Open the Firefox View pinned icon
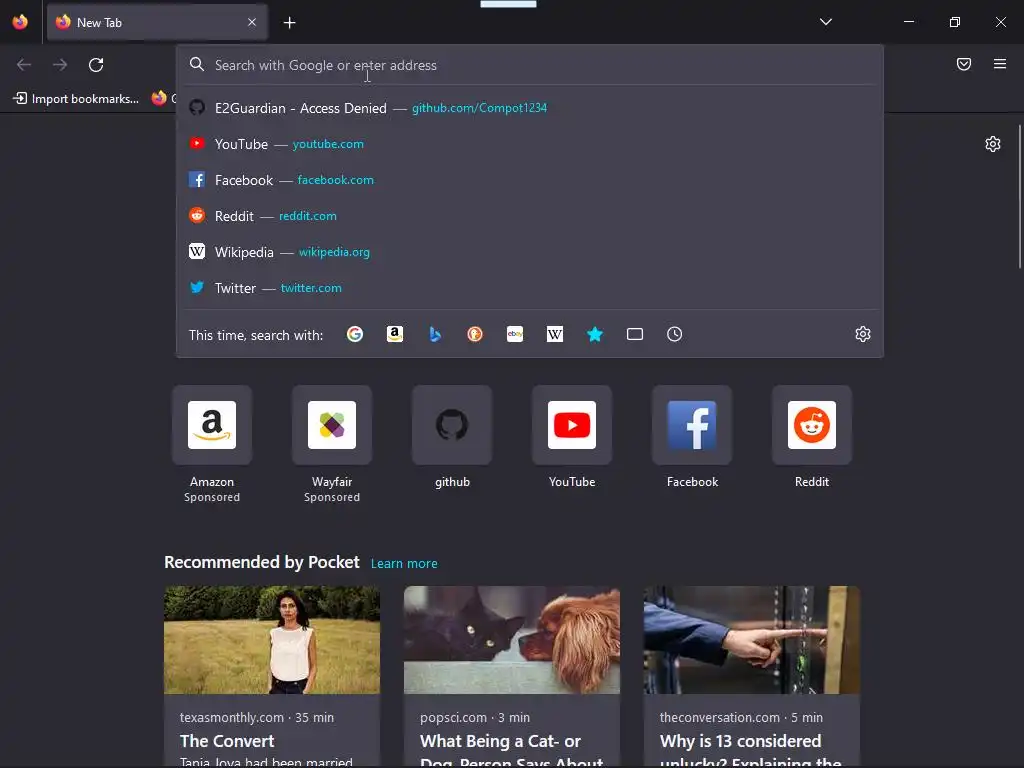This screenshot has width=1024, height=768. coord(20,22)
